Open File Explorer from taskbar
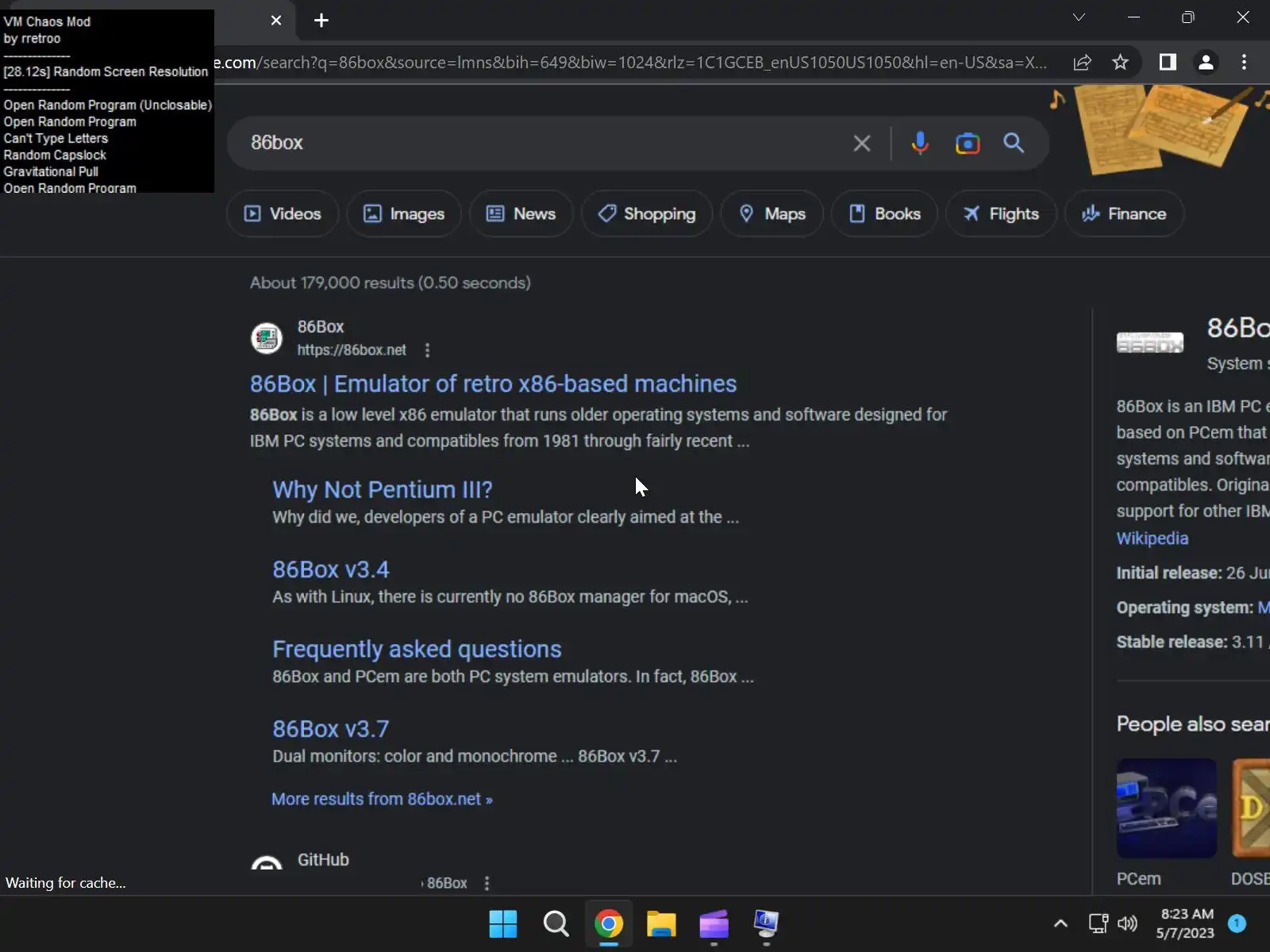The width and height of the screenshot is (1270, 952). tap(661, 923)
